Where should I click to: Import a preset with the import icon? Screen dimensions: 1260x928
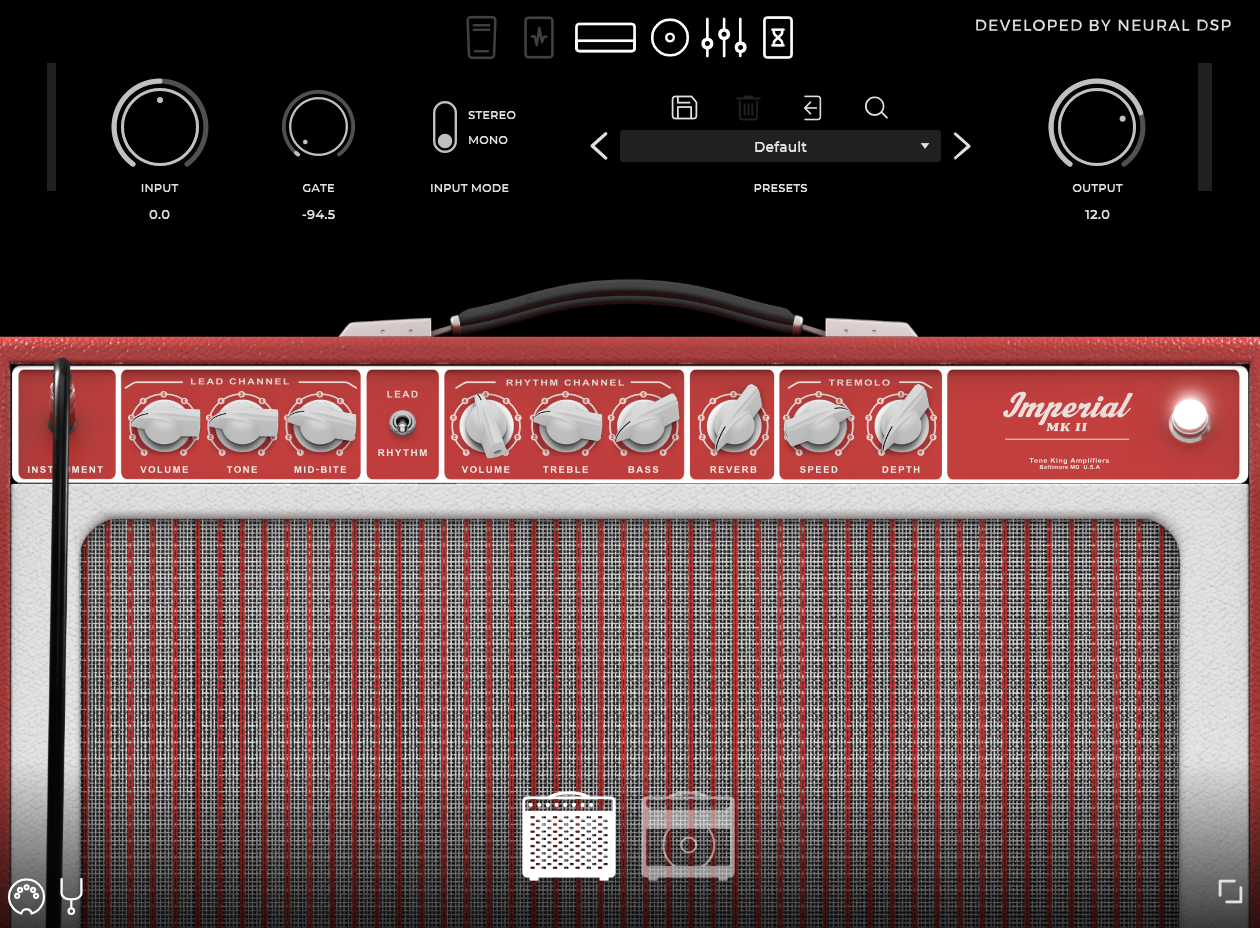pyautogui.click(x=812, y=107)
